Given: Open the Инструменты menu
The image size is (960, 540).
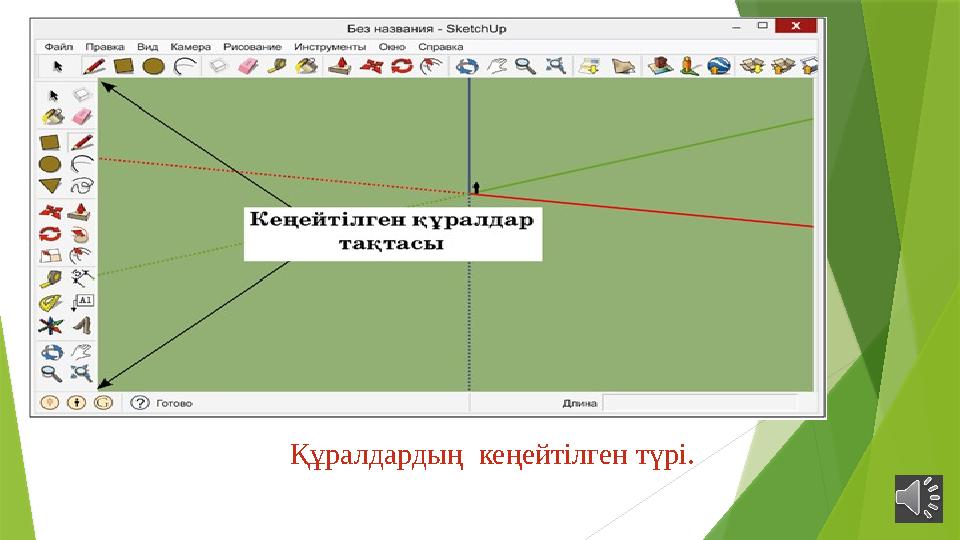Looking at the screenshot, I should [330, 47].
